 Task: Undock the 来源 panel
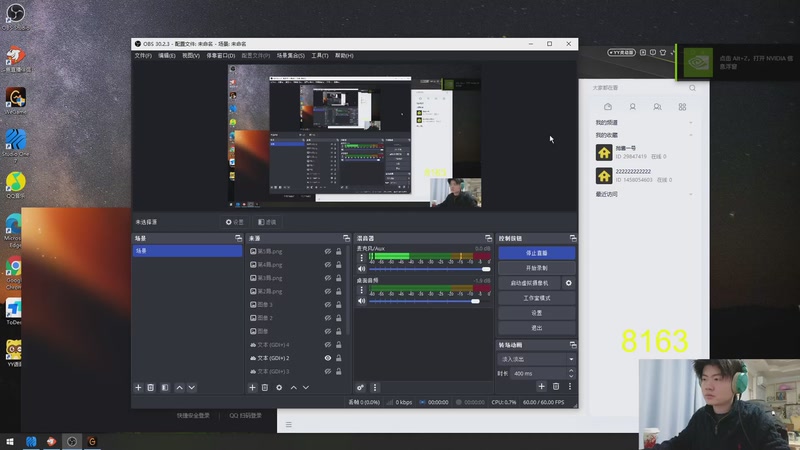pyautogui.click(x=346, y=238)
